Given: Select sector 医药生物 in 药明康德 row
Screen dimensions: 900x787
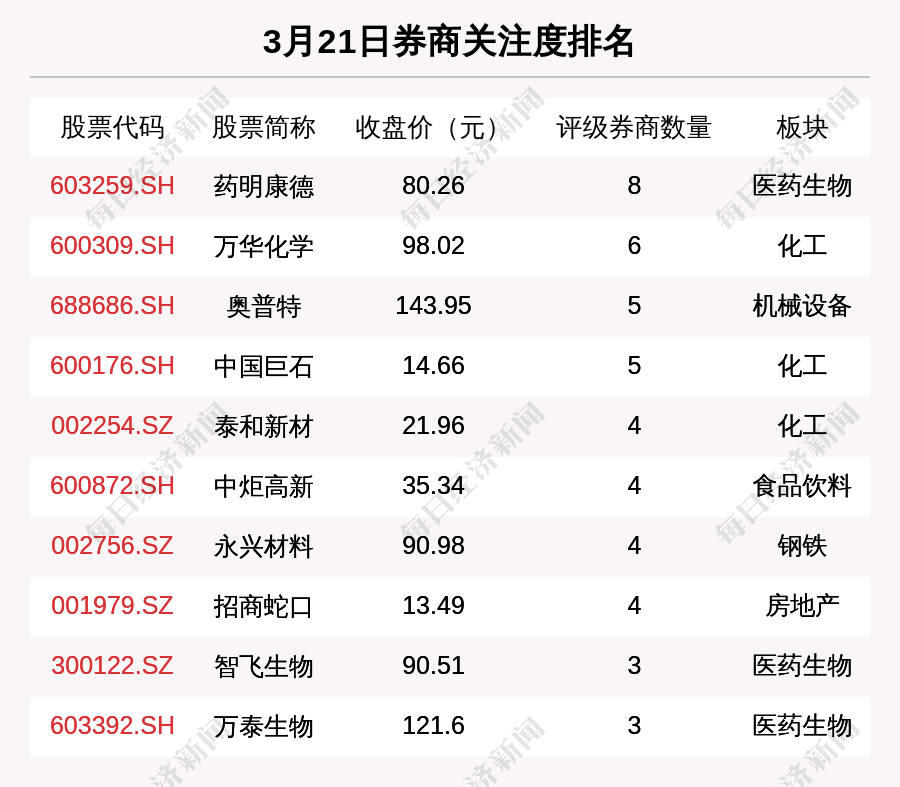Looking at the screenshot, I should pyautogui.click(x=802, y=186).
